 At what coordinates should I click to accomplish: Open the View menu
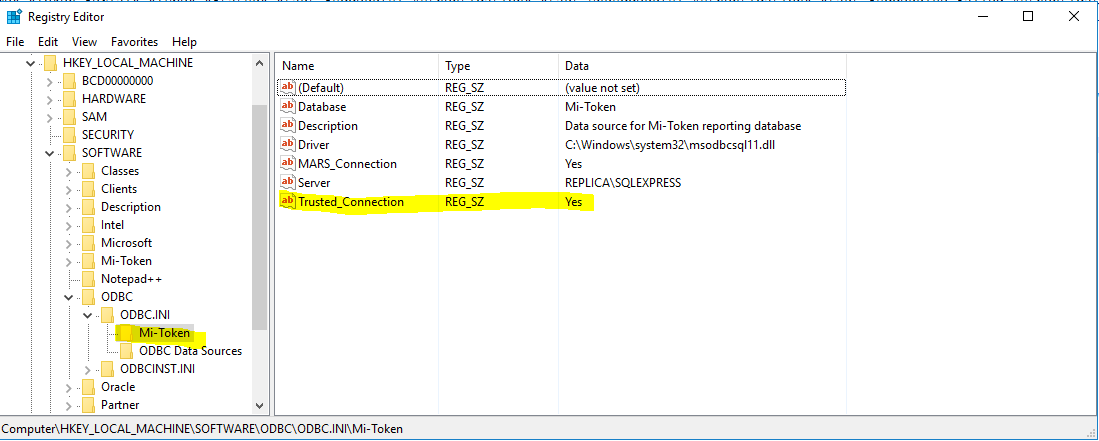coord(84,42)
